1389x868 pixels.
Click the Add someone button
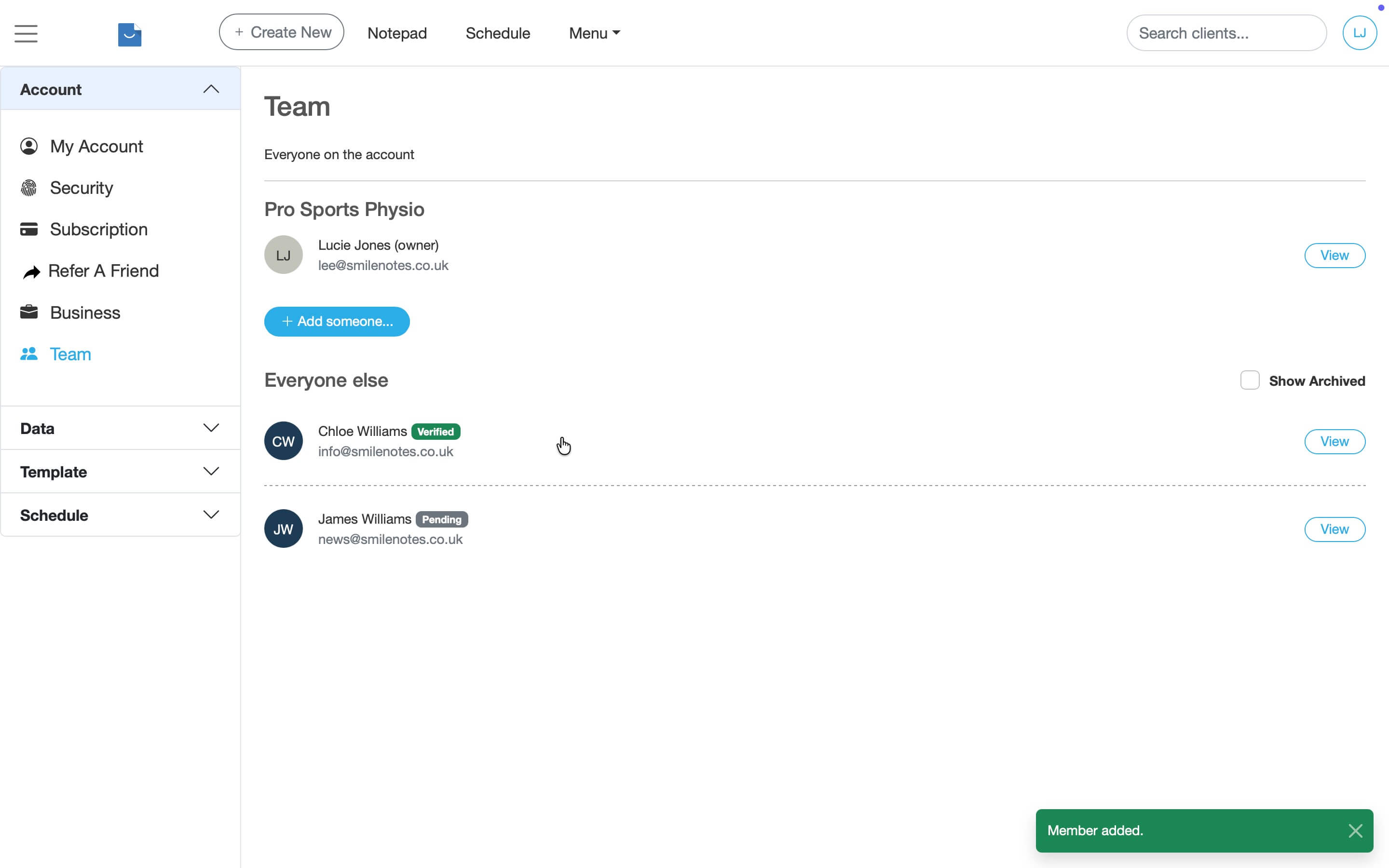[x=337, y=322]
